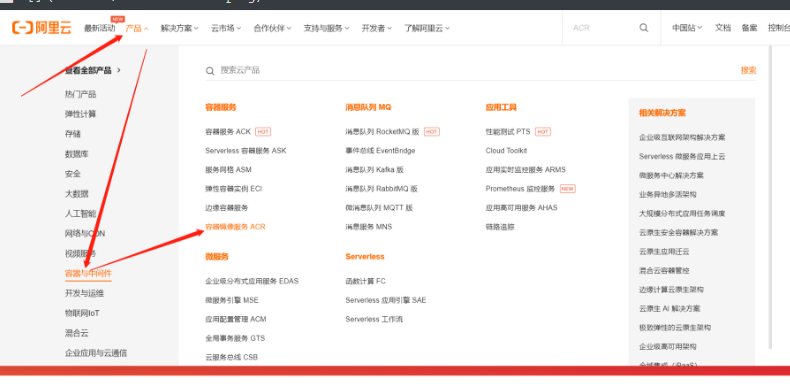
Task: Open 微服务引擎 MSE
Action: (x=232, y=300)
